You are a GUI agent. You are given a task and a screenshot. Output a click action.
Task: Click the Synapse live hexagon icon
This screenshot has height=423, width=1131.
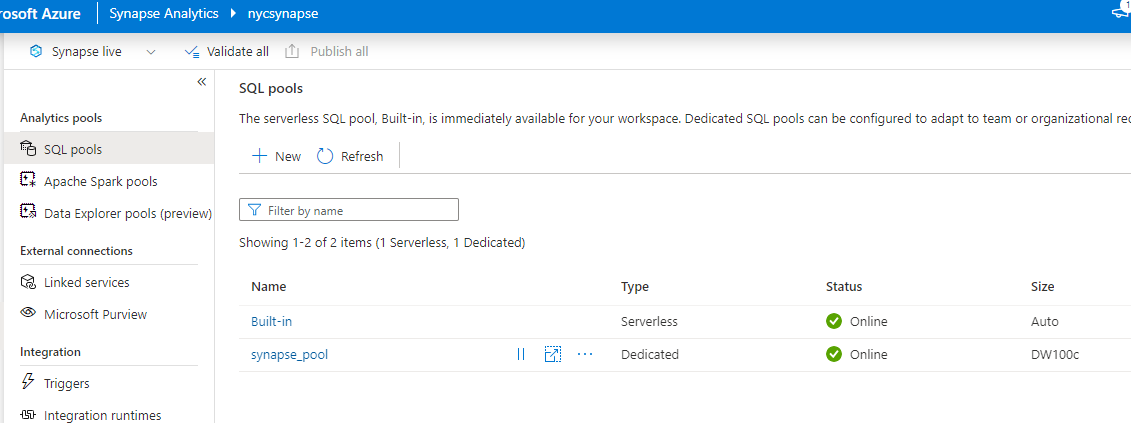(x=36, y=51)
